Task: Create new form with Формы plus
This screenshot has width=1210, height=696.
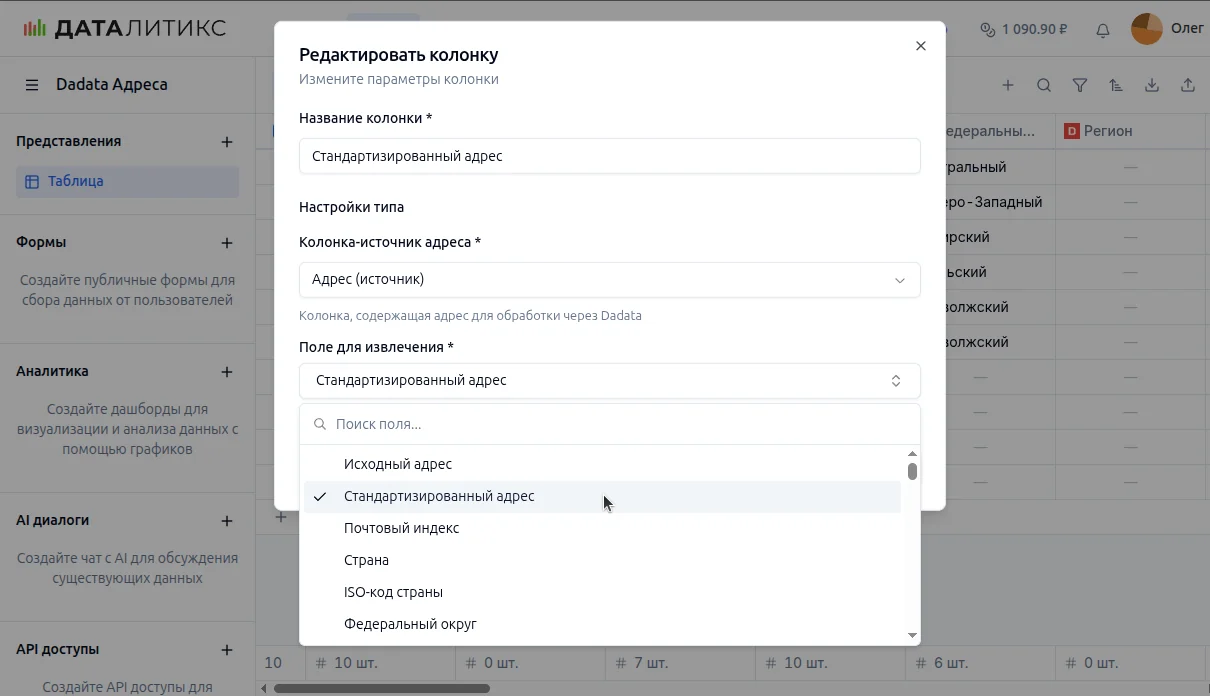Action: 227,243
